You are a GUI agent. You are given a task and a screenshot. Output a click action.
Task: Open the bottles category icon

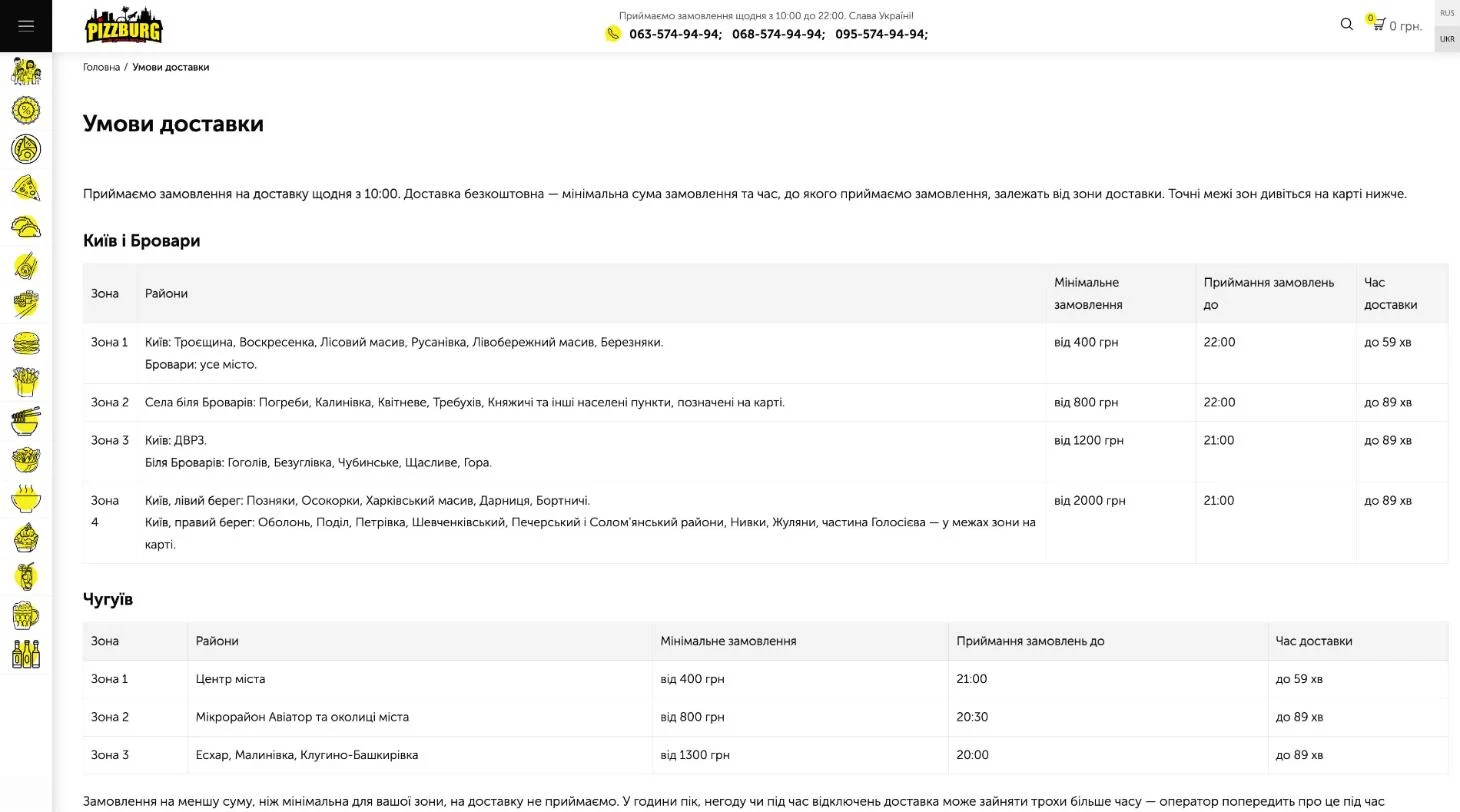pyautogui.click(x=26, y=654)
